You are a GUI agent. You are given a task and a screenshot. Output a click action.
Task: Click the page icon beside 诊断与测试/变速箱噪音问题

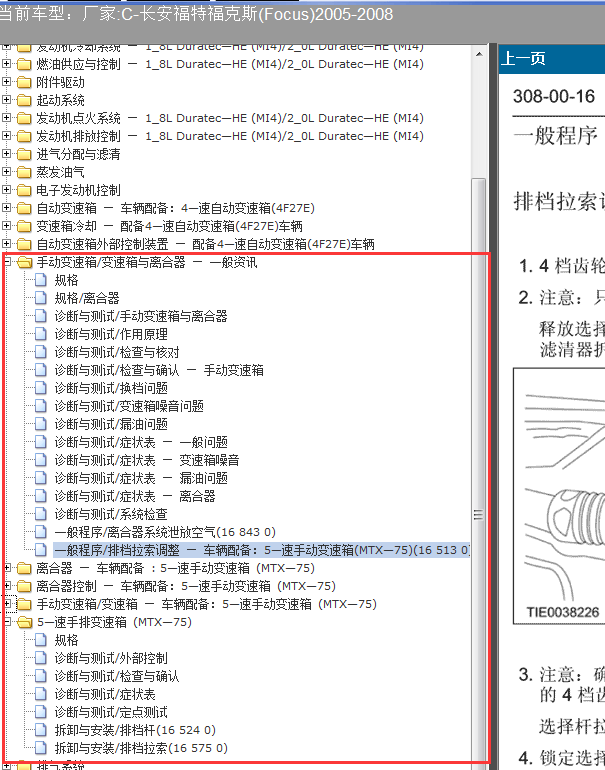pyautogui.click(x=41, y=406)
